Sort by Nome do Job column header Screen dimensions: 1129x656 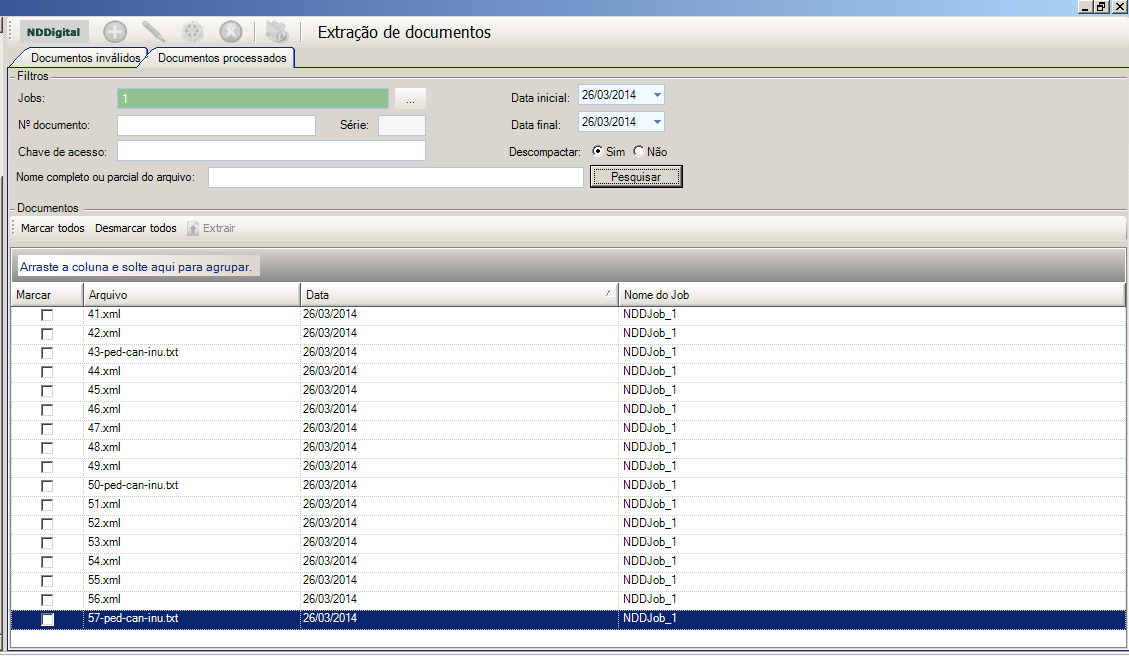[x=871, y=295]
